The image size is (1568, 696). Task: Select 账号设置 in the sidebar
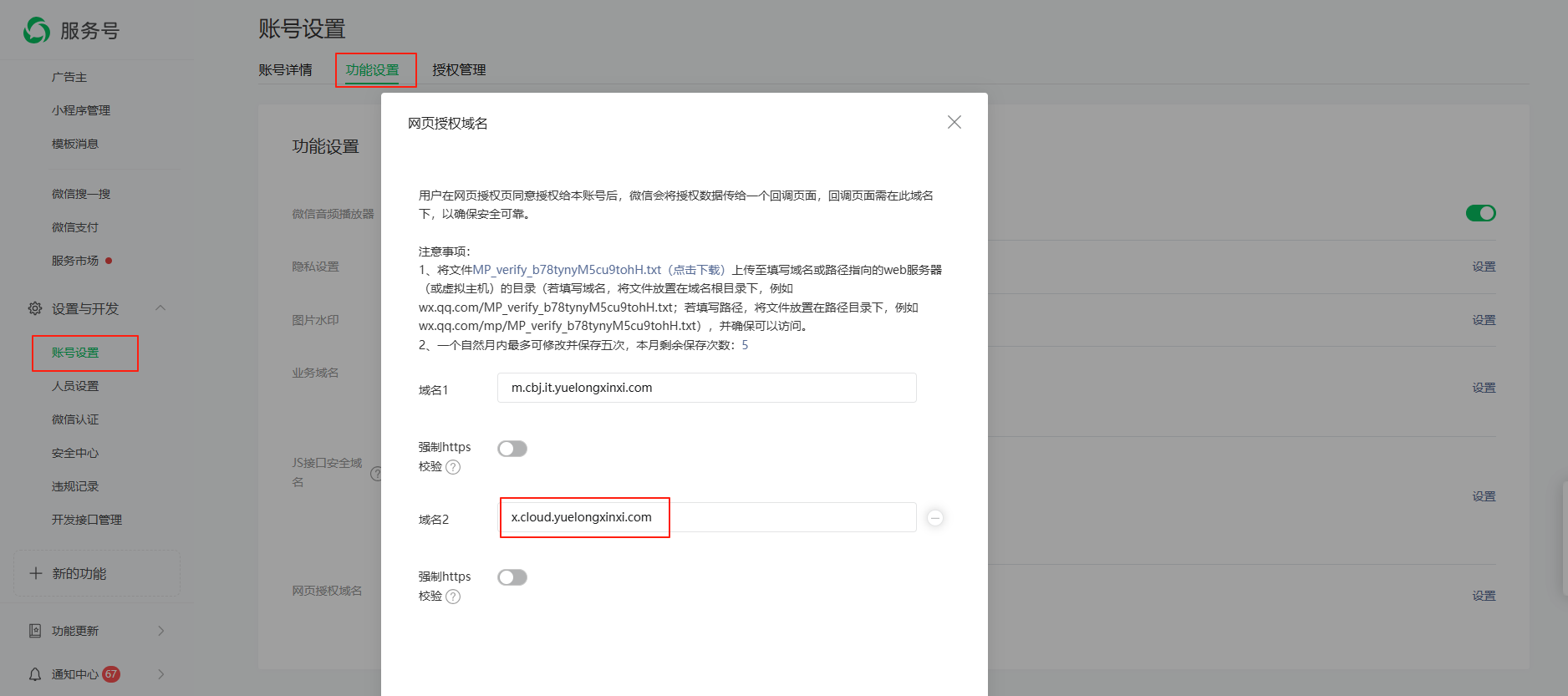click(75, 353)
